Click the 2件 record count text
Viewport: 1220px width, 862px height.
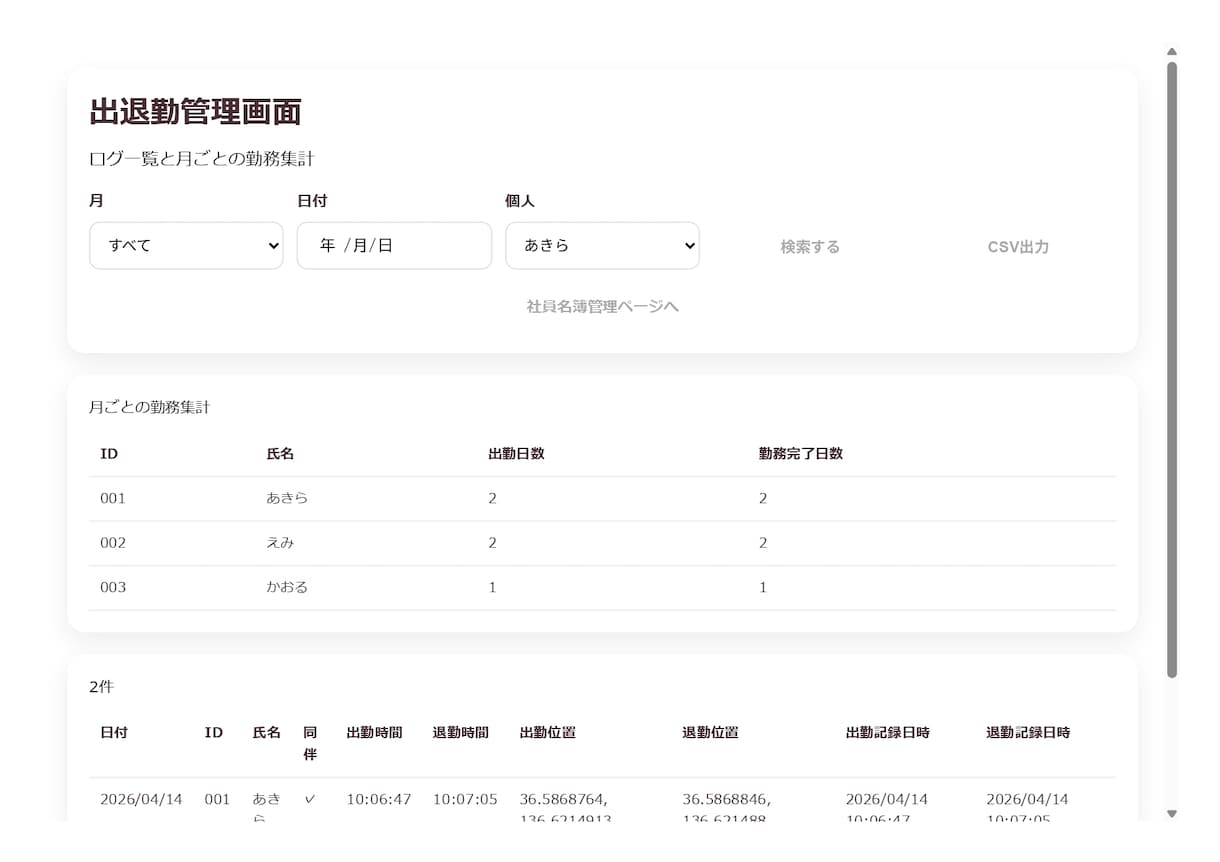pyautogui.click(x=102, y=687)
